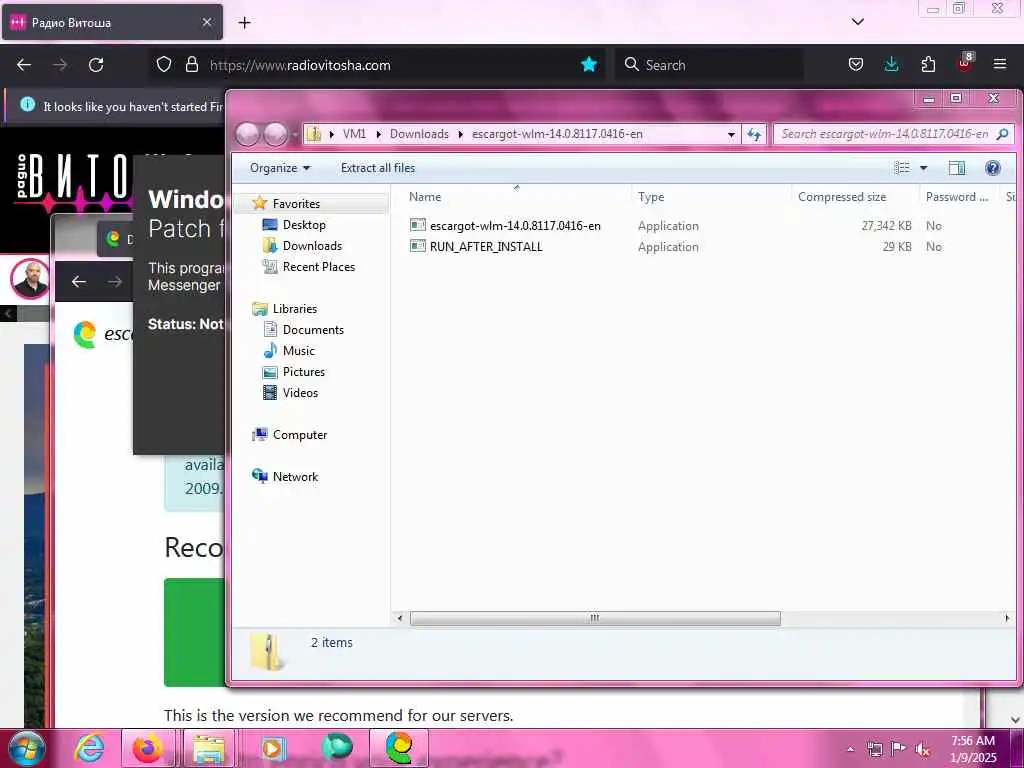Open the address bar history dropdown
Viewport: 1024px width, 768px height.
pos(731,134)
